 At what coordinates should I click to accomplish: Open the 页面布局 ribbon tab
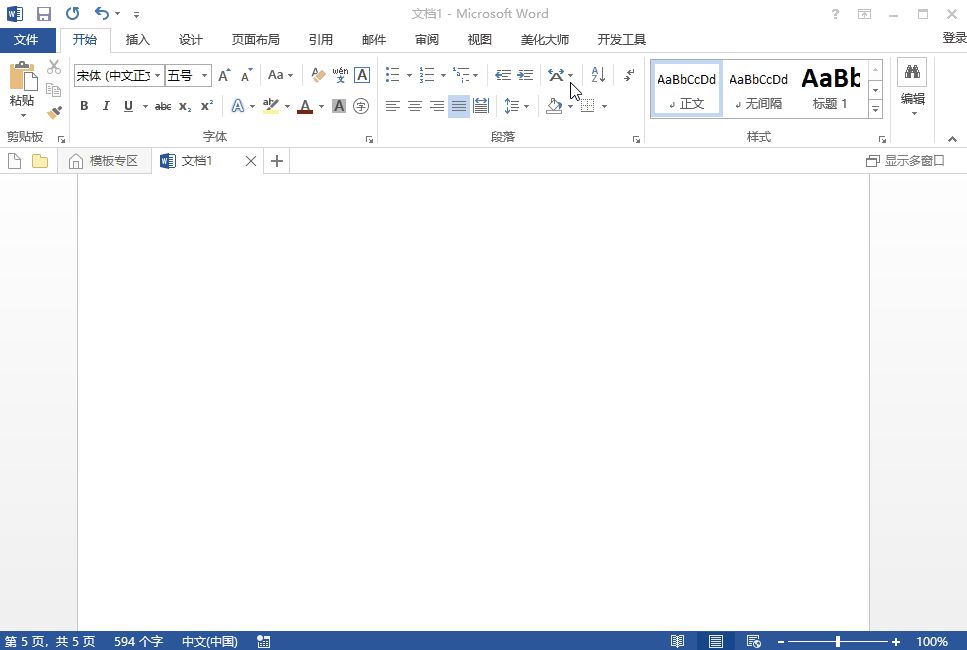pyautogui.click(x=255, y=40)
